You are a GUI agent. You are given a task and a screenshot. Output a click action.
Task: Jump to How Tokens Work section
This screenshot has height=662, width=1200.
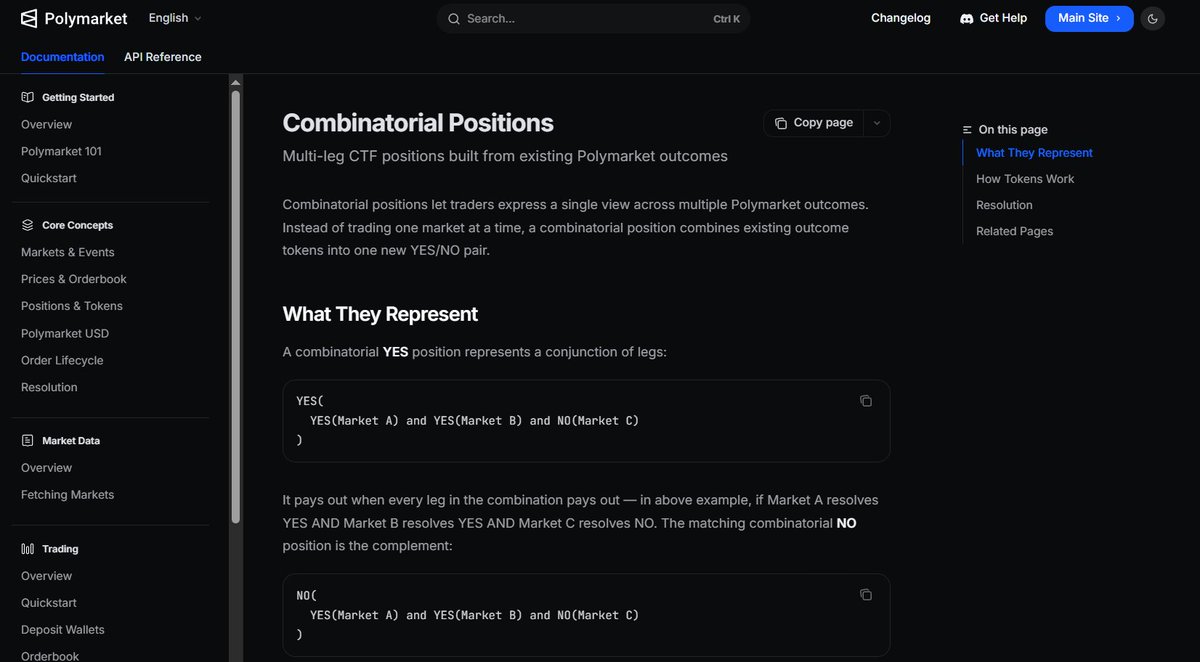point(1025,179)
